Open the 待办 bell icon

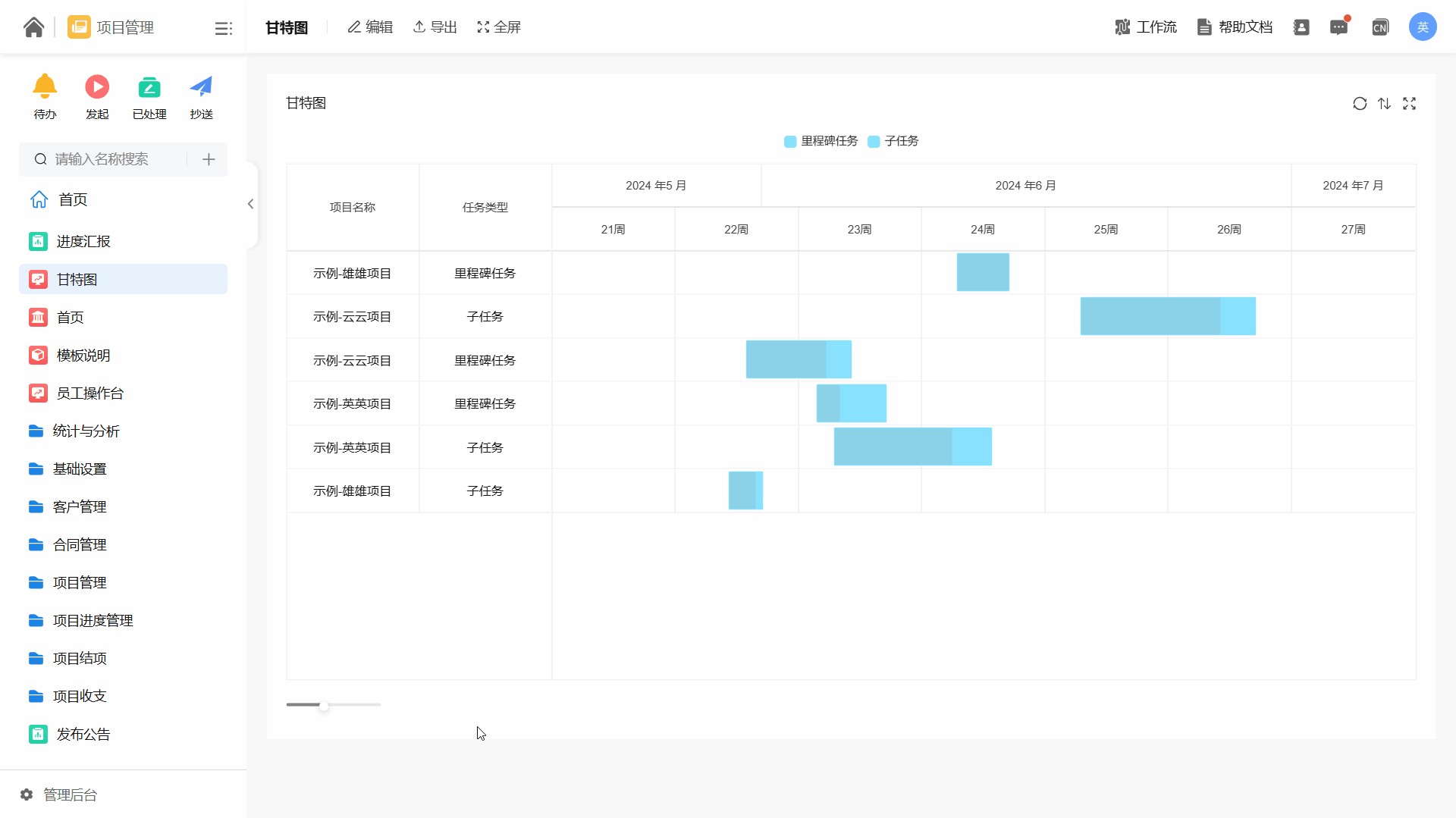point(45,87)
